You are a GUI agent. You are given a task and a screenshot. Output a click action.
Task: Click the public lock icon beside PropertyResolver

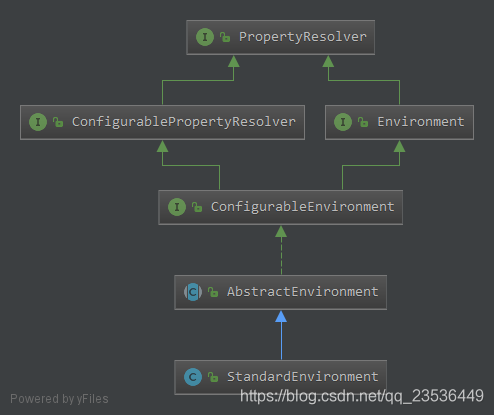point(225,37)
